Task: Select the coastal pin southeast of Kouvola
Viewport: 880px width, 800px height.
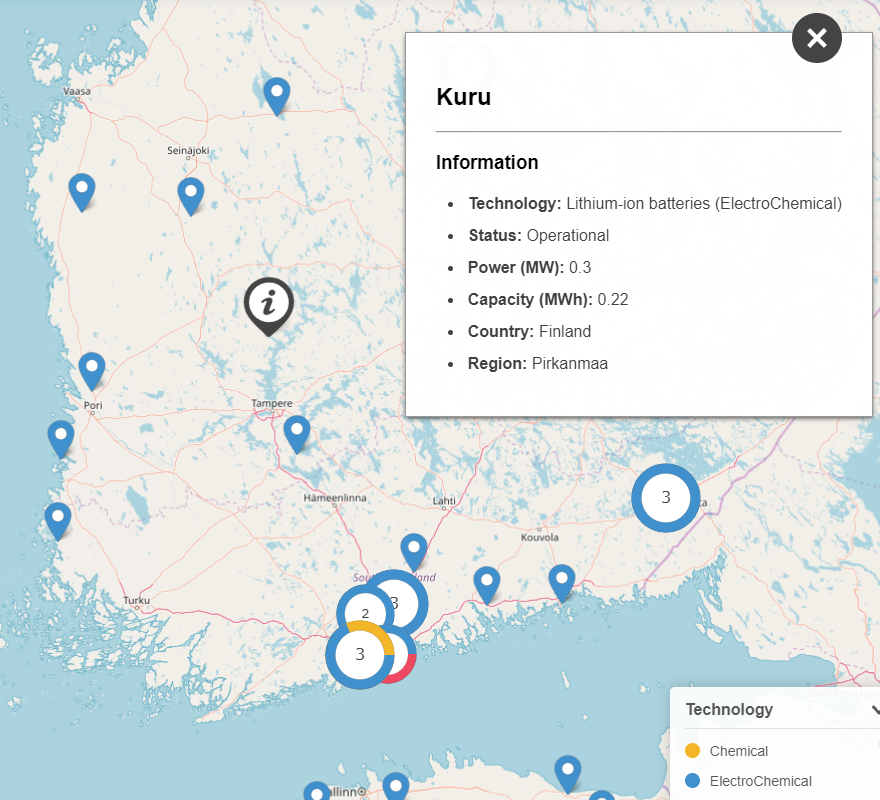Action: click(562, 584)
